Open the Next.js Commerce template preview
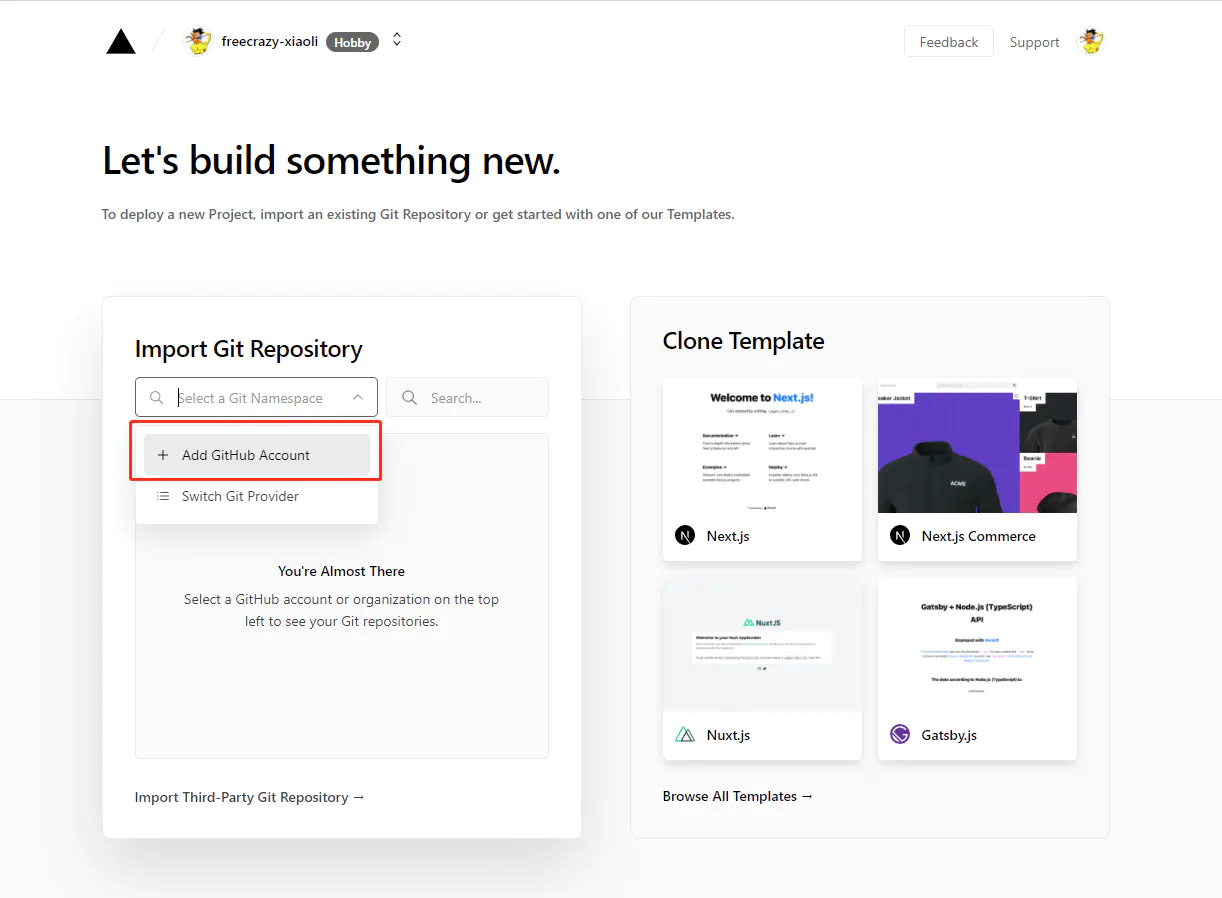1222x898 pixels. click(977, 446)
